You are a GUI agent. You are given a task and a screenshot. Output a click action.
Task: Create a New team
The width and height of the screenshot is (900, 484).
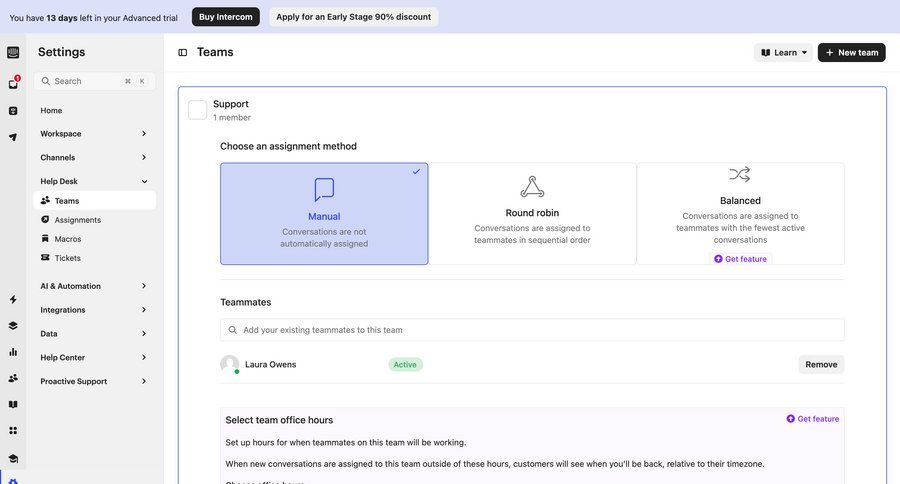point(851,52)
